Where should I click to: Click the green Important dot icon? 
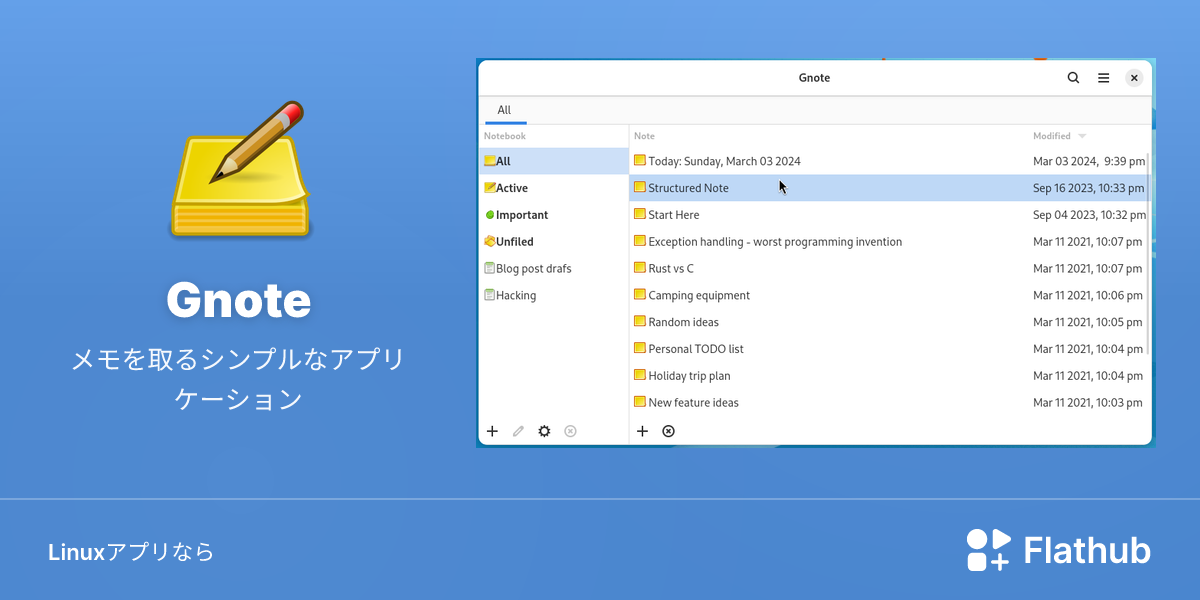[x=490, y=215]
